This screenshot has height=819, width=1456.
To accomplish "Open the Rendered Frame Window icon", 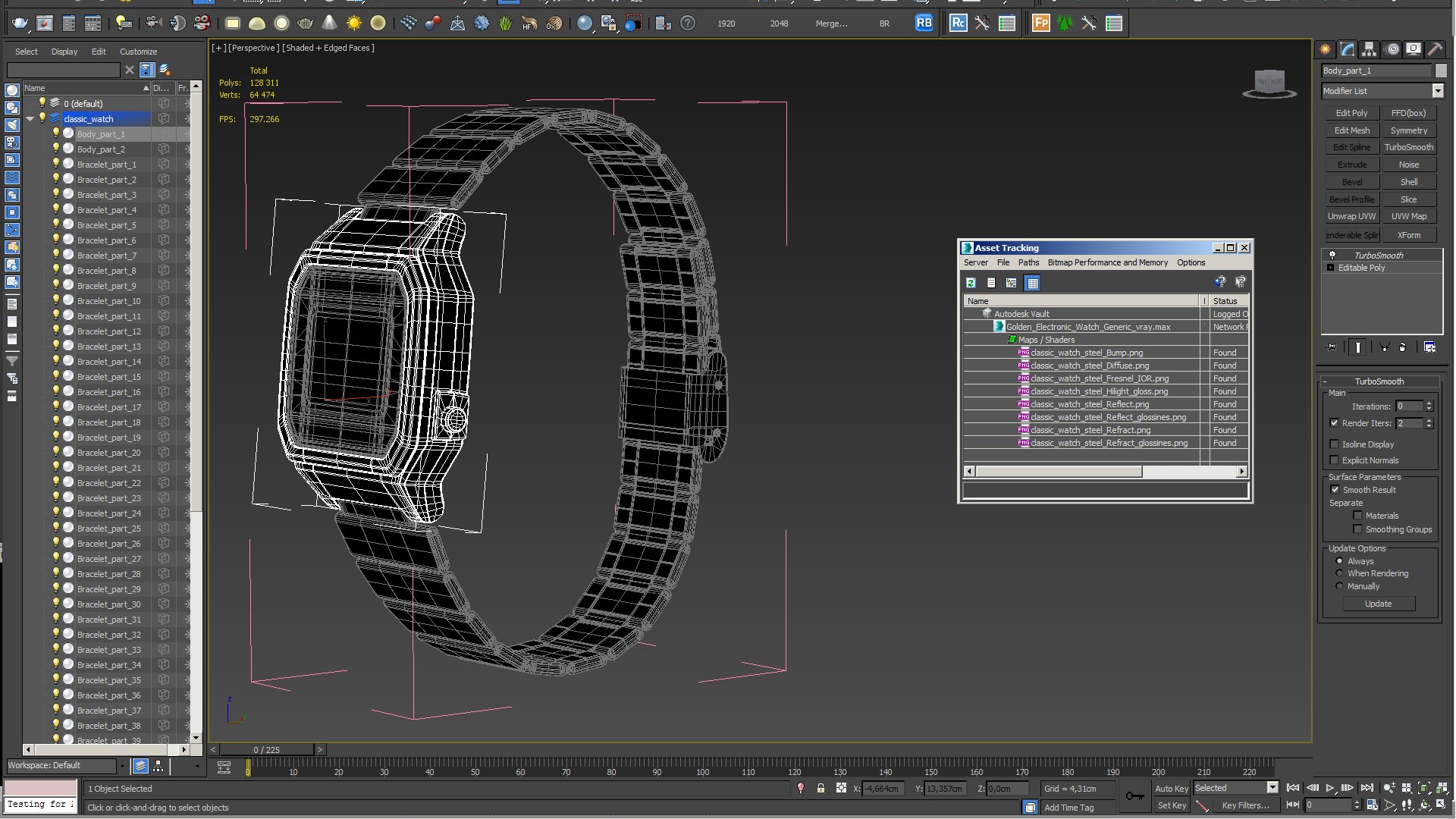I will pyautogui.click(x=45, y=24).
